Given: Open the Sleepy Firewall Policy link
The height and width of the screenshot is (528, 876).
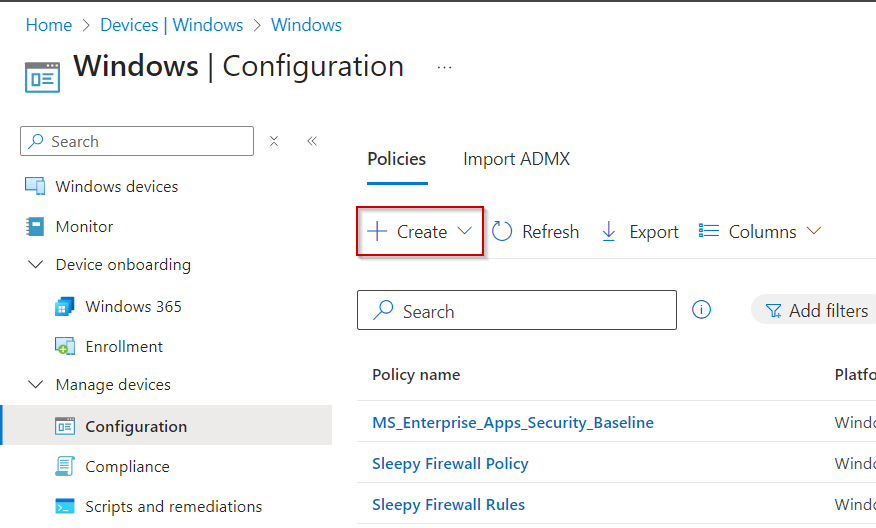Looking at the screenshot, I should [450, 464].
